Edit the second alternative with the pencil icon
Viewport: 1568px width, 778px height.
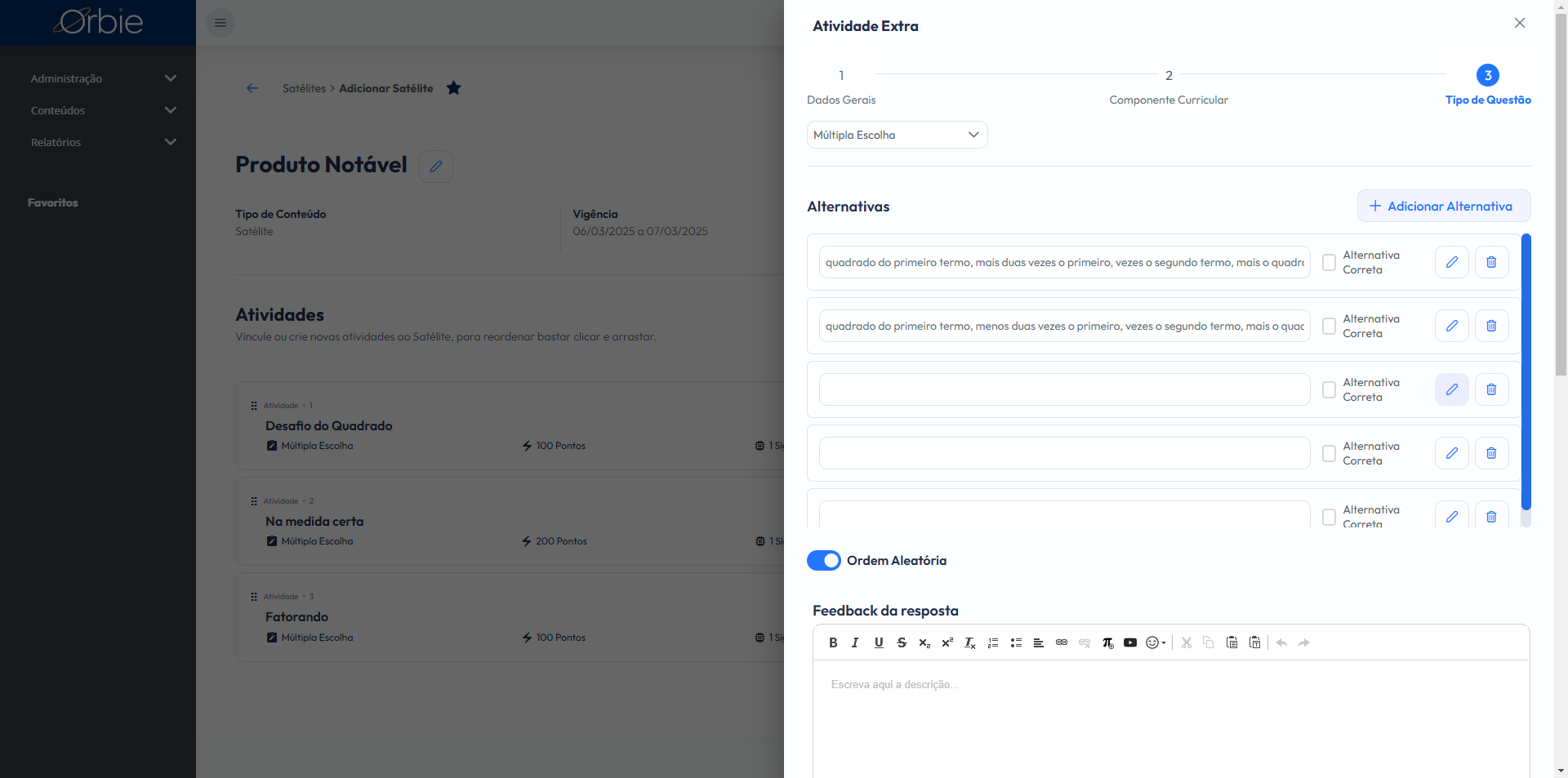pyautogui.click(x=1452, y=326)
